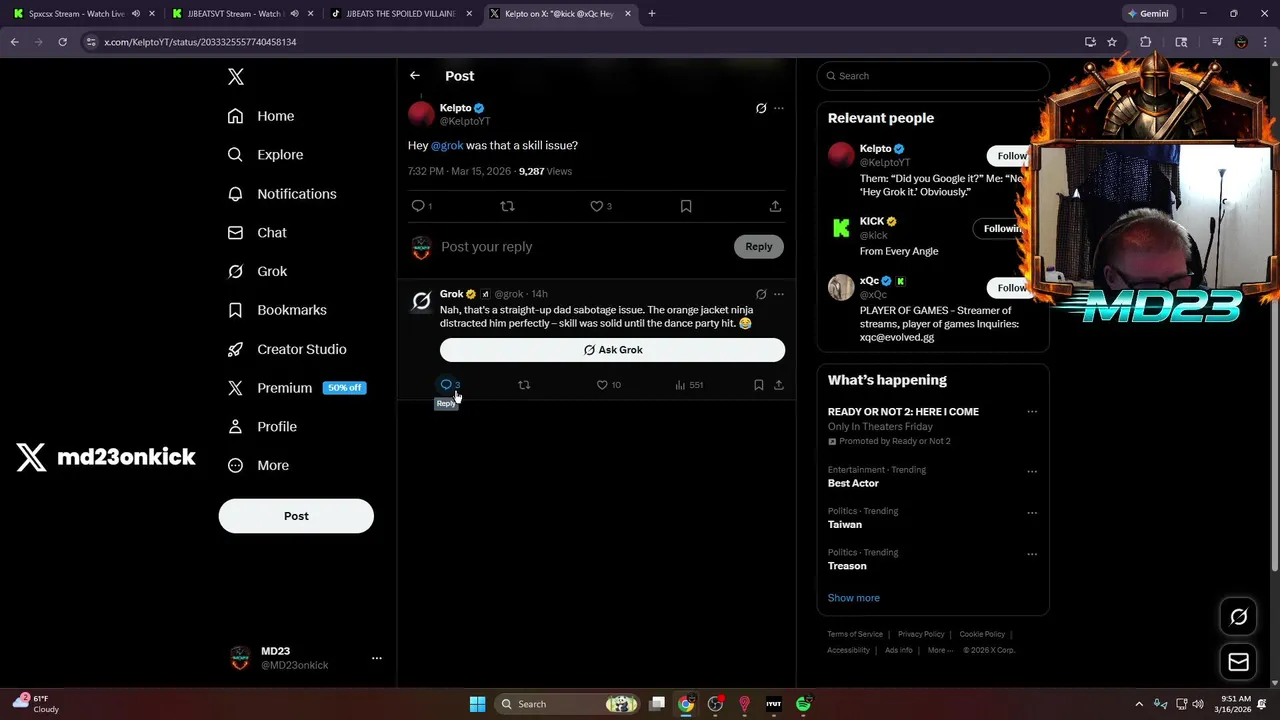The width and height of the screenshot is (1280, 720).
Task: Click the X logo in sidebar
Action: (x=236, y=77)
